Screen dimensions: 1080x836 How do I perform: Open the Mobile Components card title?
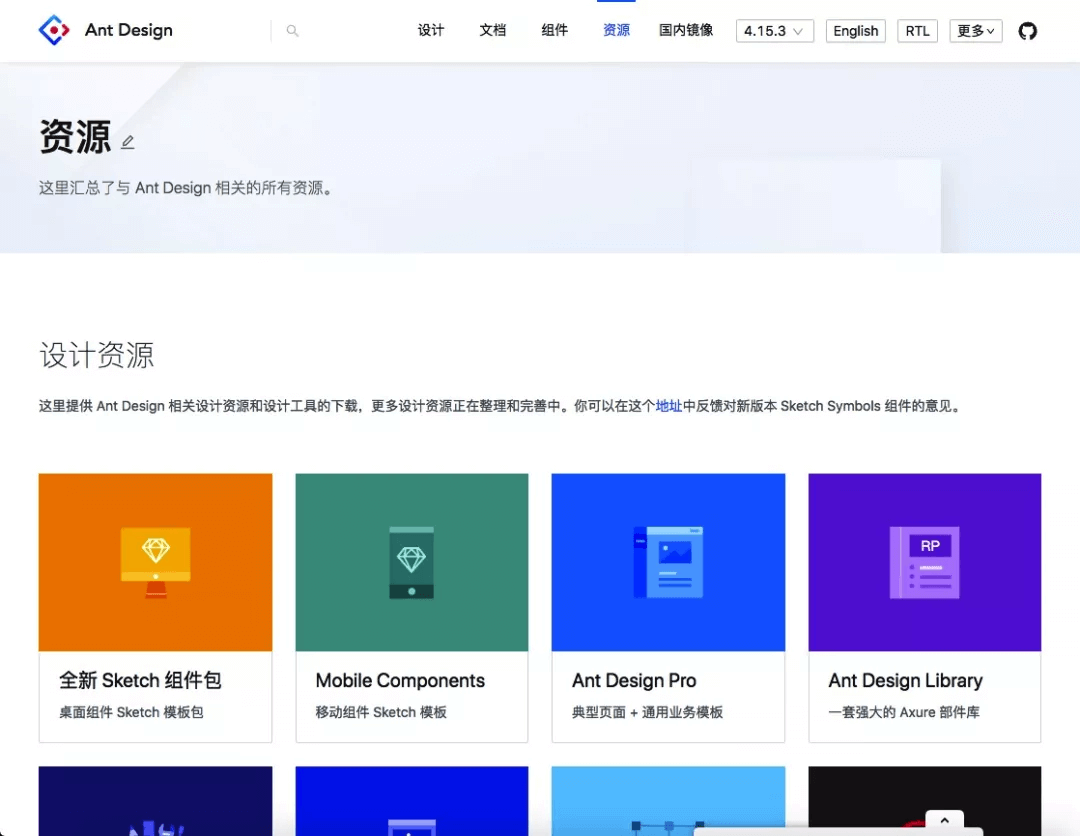400,680
